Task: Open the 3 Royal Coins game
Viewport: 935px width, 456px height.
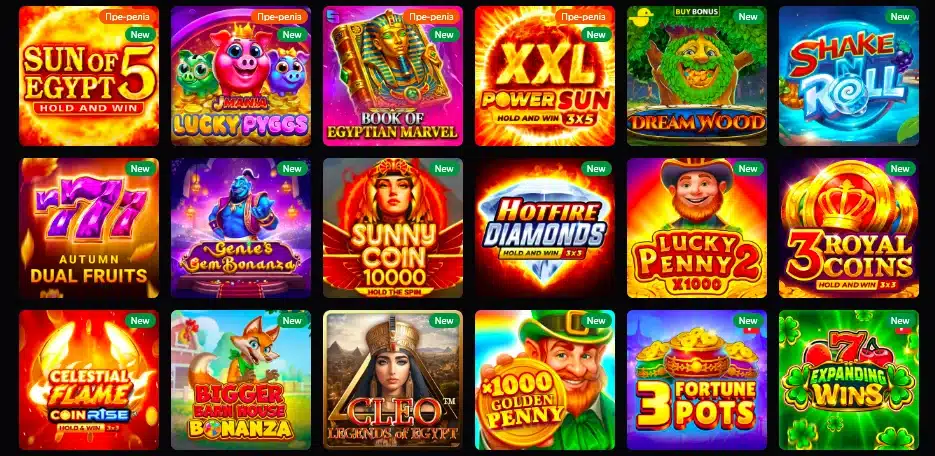Action: (x=849, y=228)
